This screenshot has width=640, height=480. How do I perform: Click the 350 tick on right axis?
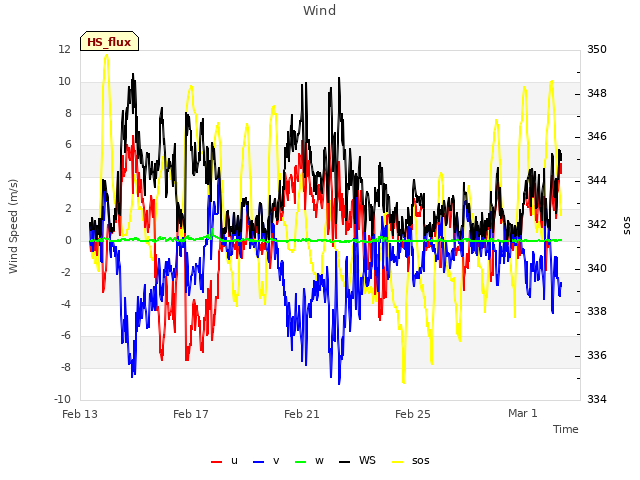pos(597,49)
